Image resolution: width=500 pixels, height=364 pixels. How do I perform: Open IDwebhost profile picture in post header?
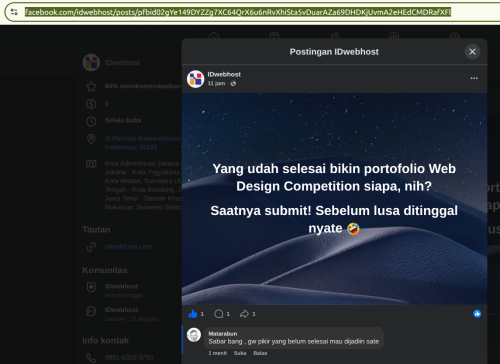click(x=195, y=79)
